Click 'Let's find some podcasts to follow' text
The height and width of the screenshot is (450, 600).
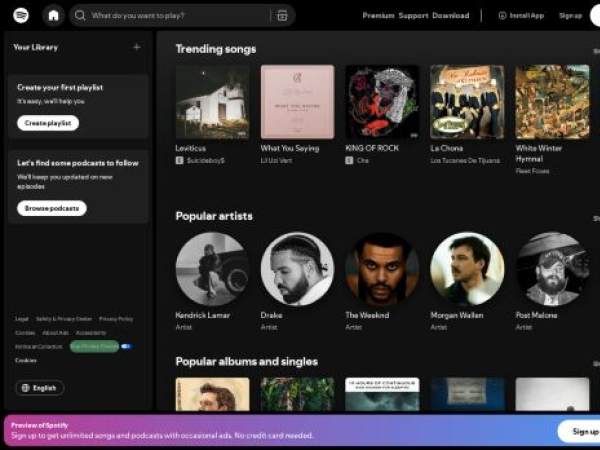click(x=78, y=163)
